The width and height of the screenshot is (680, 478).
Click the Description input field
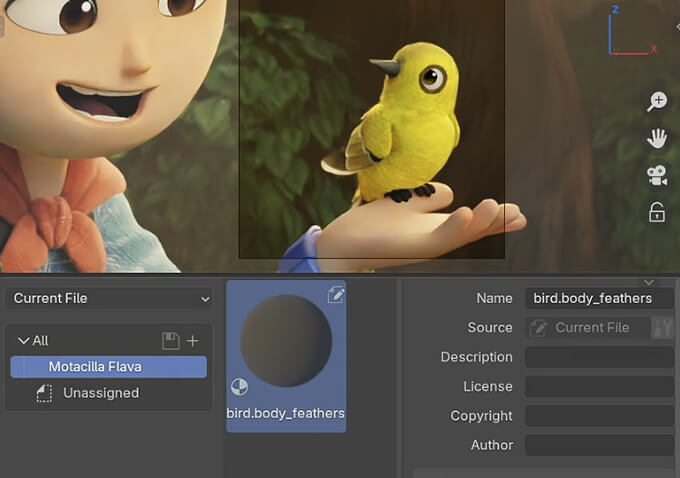(599, 357)
